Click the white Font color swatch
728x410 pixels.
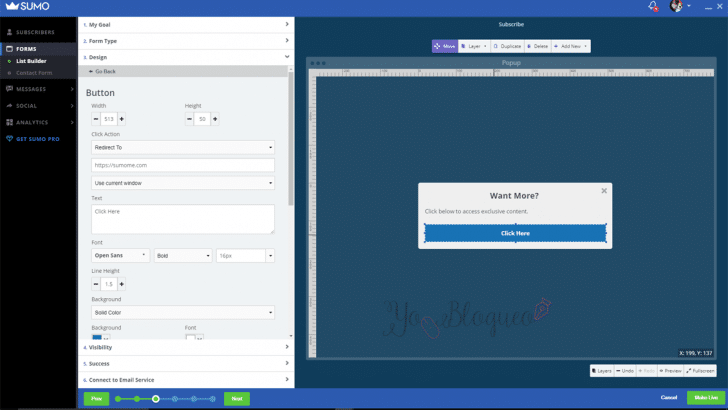point(190,337)
